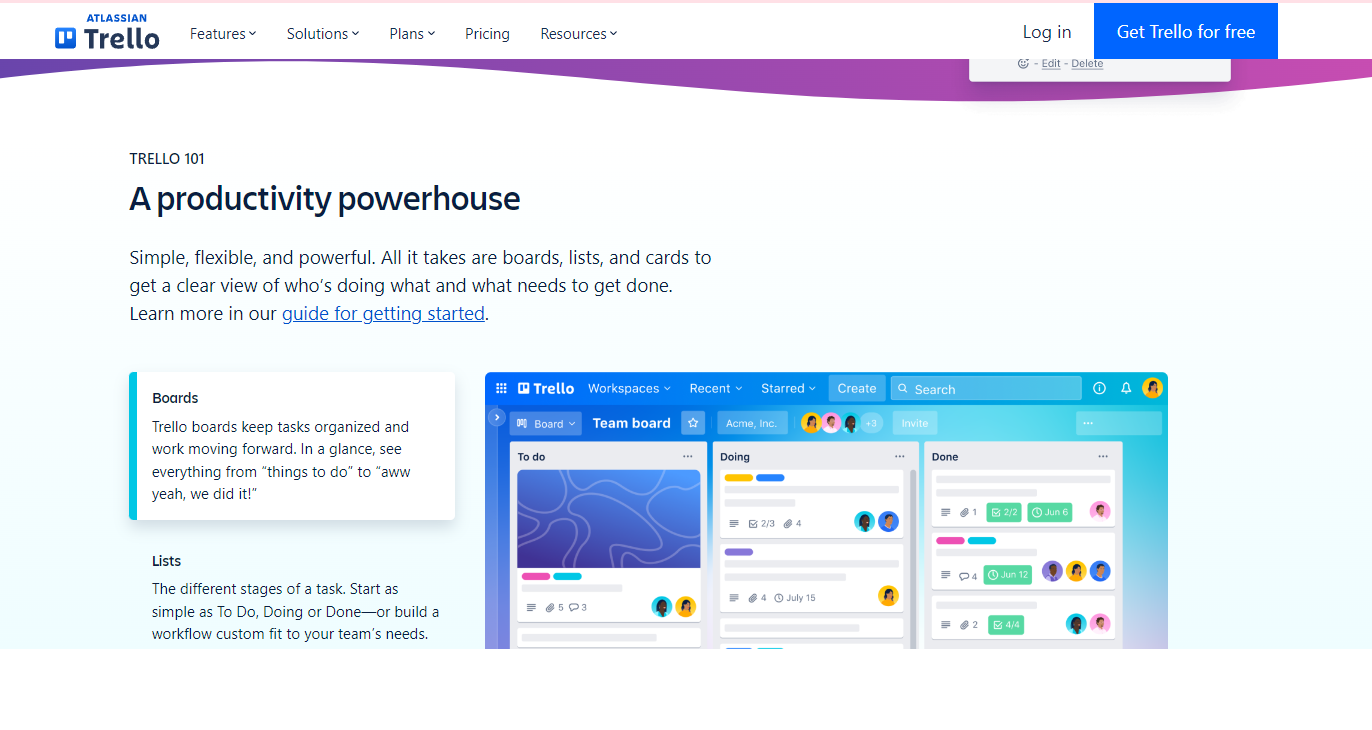
Task: Toggle the star next to Team board
Action: tap(693, 423)
